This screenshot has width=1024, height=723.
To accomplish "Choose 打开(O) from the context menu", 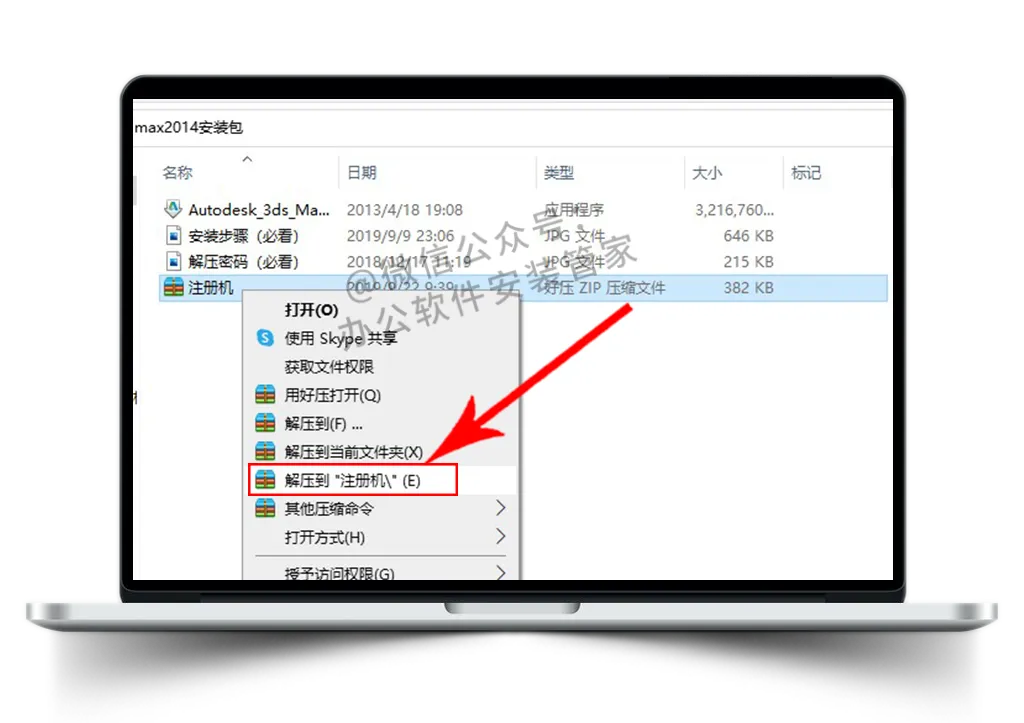I will tap(312, 310).
